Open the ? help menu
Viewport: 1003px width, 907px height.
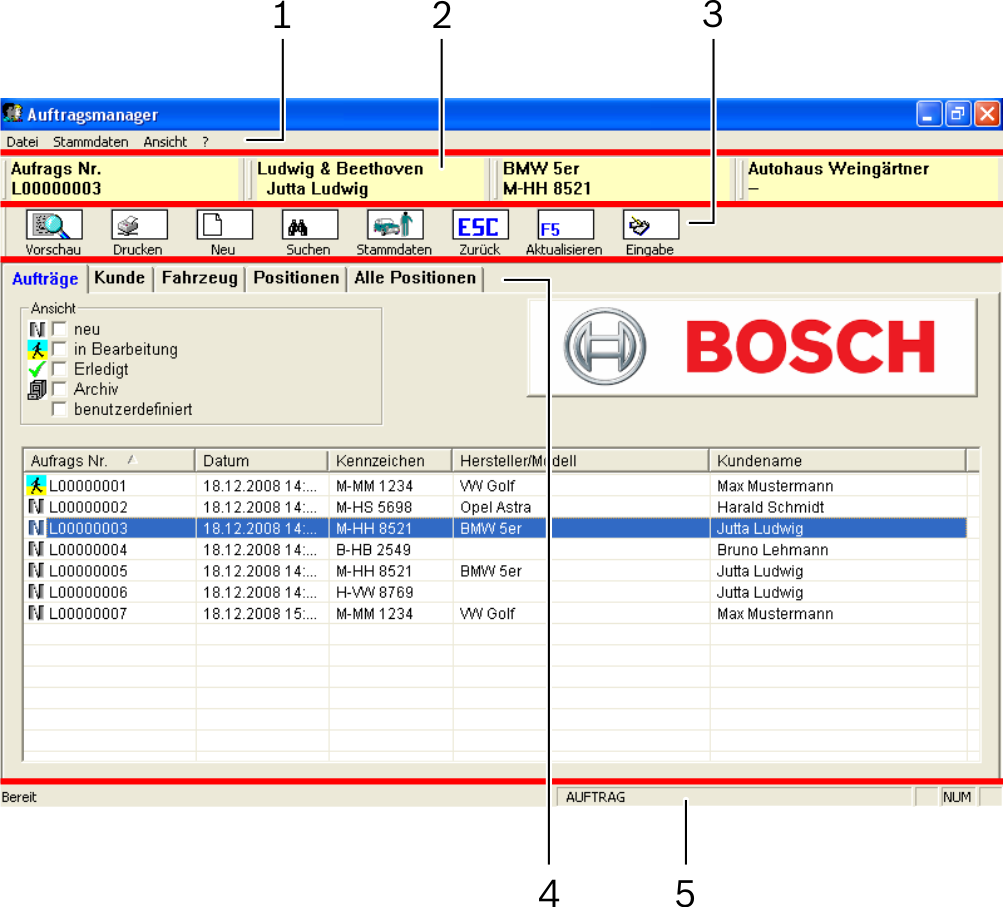[205, 142]
